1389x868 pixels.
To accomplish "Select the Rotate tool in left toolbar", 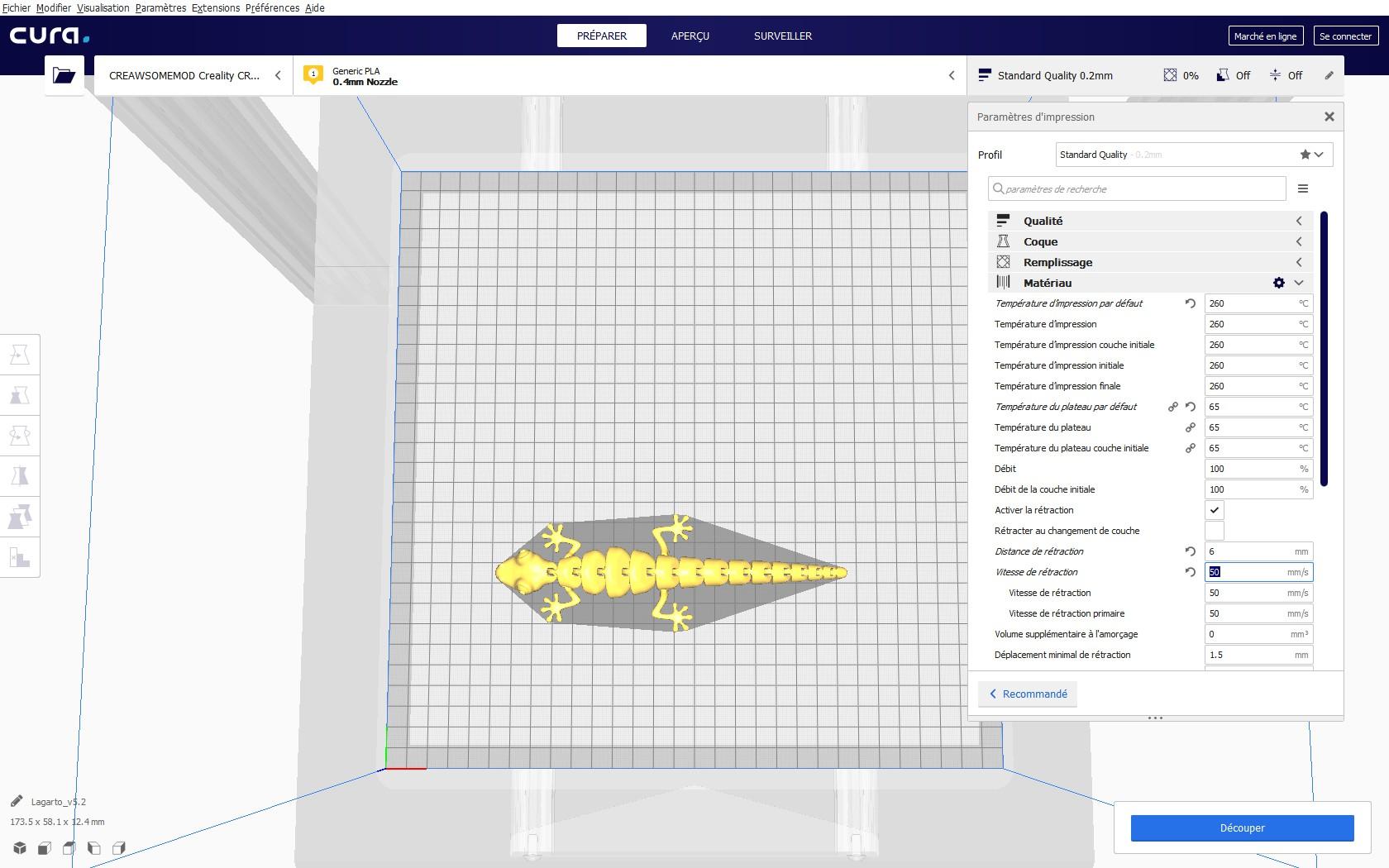I will pos(20,436).
